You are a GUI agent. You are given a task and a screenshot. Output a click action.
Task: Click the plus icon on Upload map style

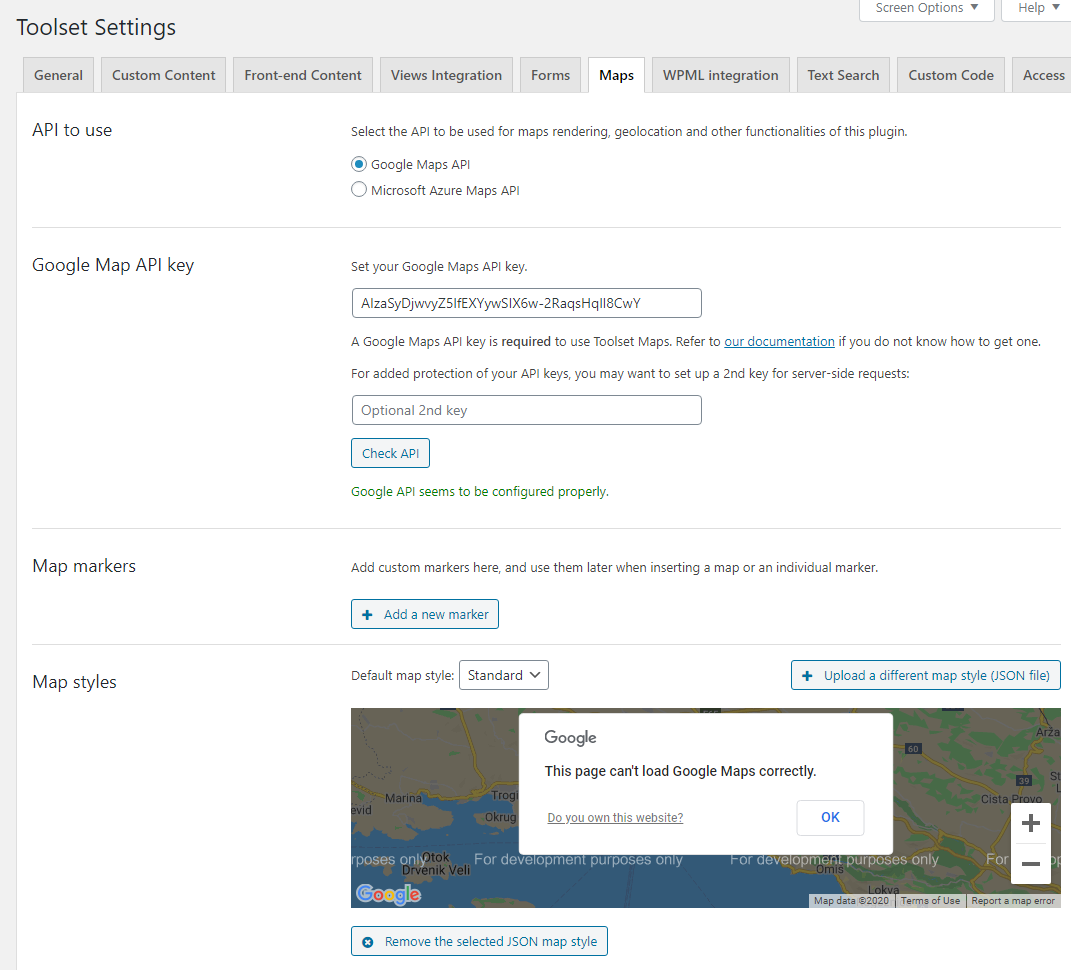(807, 676)
